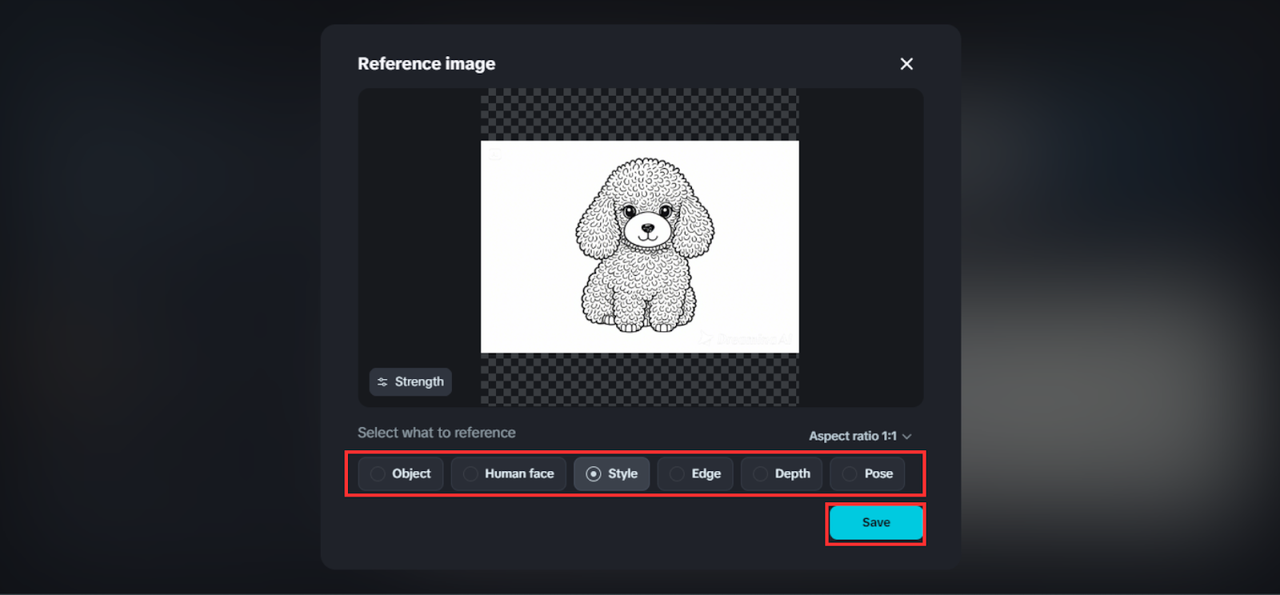1280x595 pixels.
Task: Select the Depth reference option
Action: (x=782, y=474)
